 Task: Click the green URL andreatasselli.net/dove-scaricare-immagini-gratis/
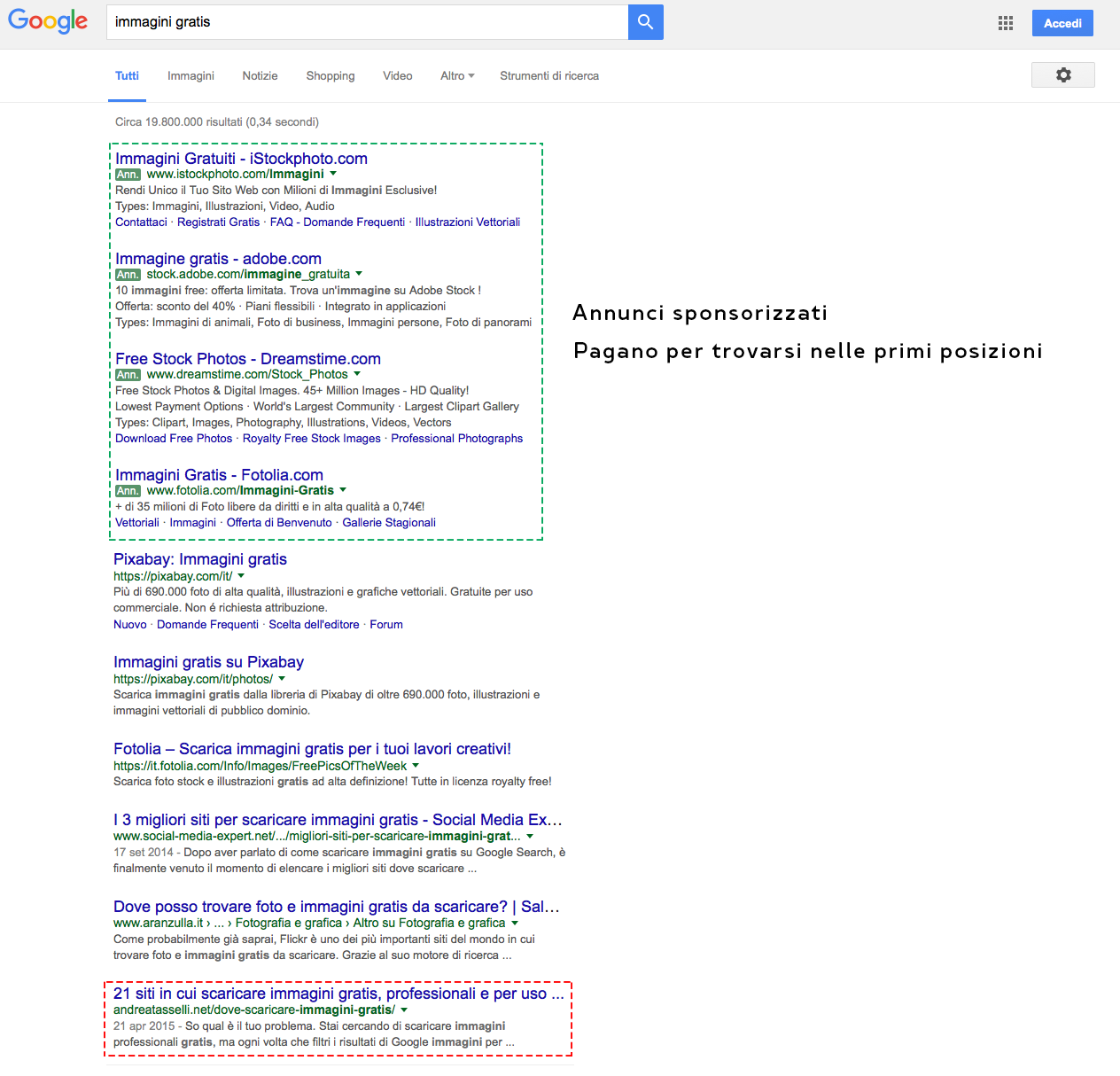click(x=254, y=1010)
